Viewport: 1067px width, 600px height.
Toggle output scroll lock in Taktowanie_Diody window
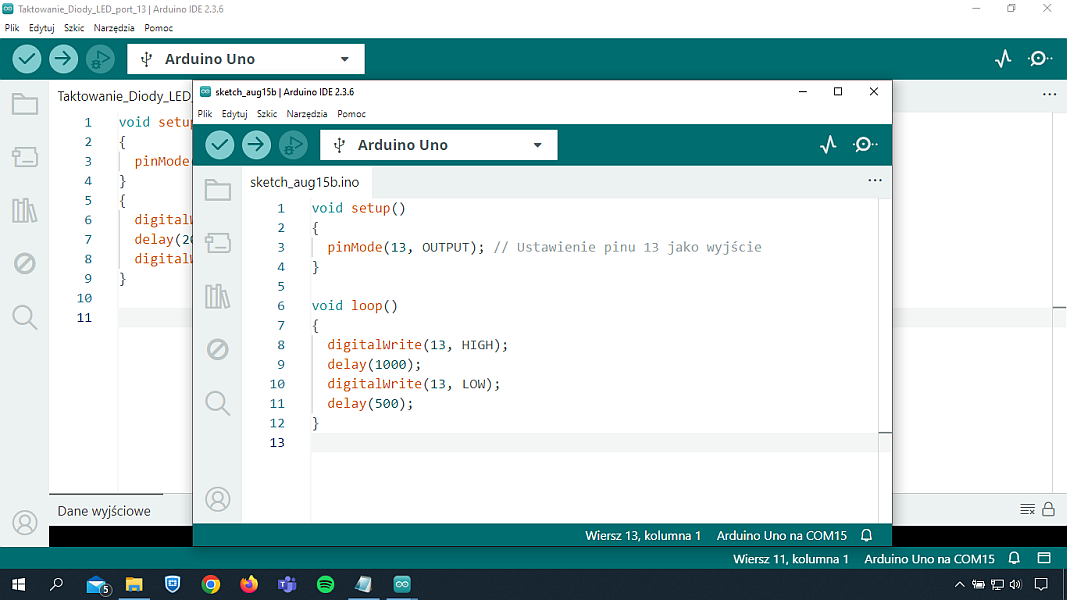1049,509
